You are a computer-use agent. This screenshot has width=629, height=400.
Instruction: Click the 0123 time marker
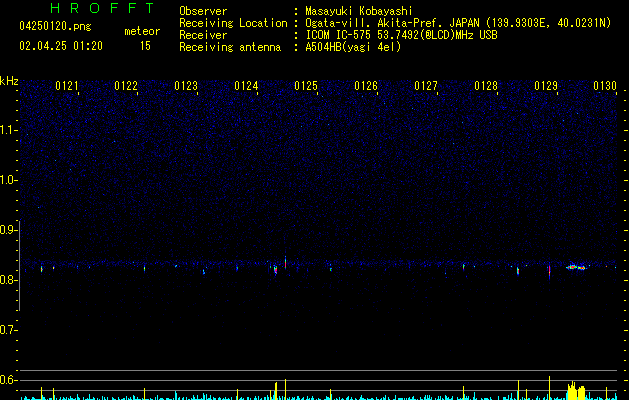click(x=186, y=86)
